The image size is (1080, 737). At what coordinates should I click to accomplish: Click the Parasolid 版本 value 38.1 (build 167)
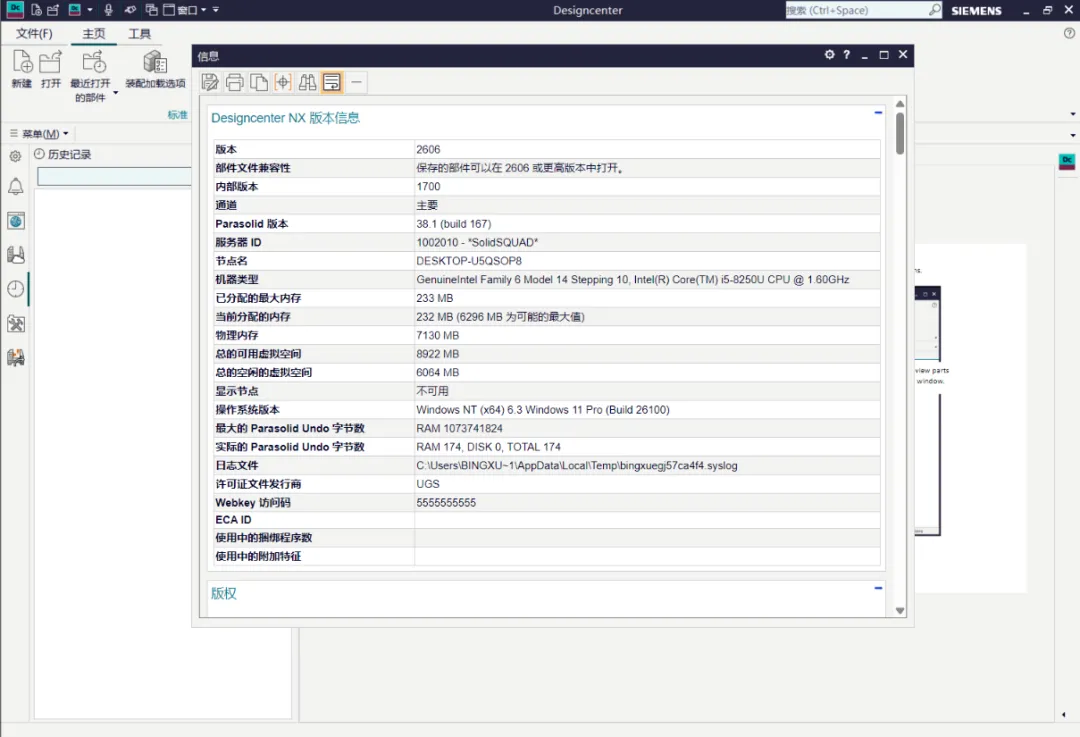[453, 224]
